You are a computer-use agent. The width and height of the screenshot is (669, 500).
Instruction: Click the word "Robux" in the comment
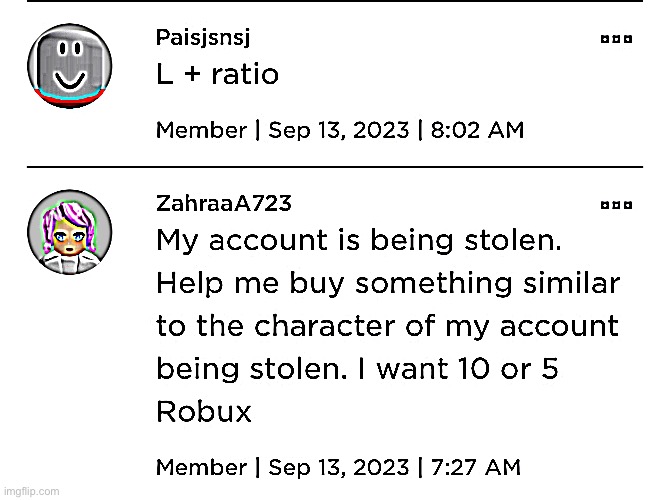(x=204, y=413)
